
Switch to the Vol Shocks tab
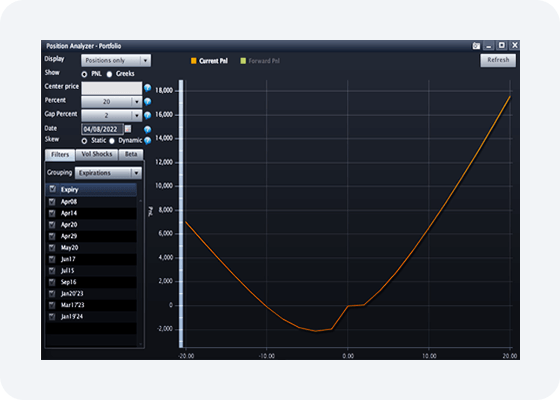point(97,154)
